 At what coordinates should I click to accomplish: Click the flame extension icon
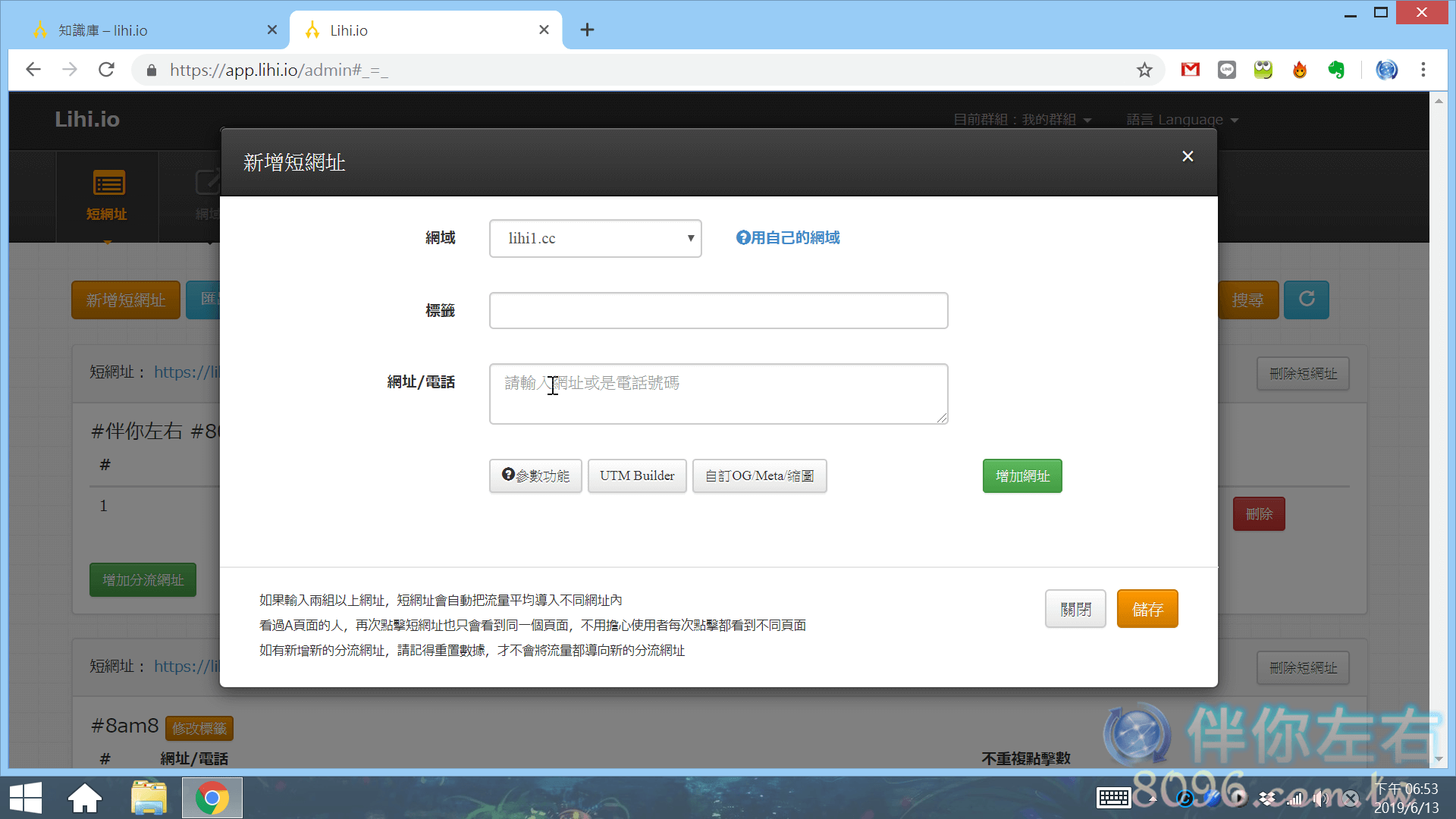[1300, 70]
